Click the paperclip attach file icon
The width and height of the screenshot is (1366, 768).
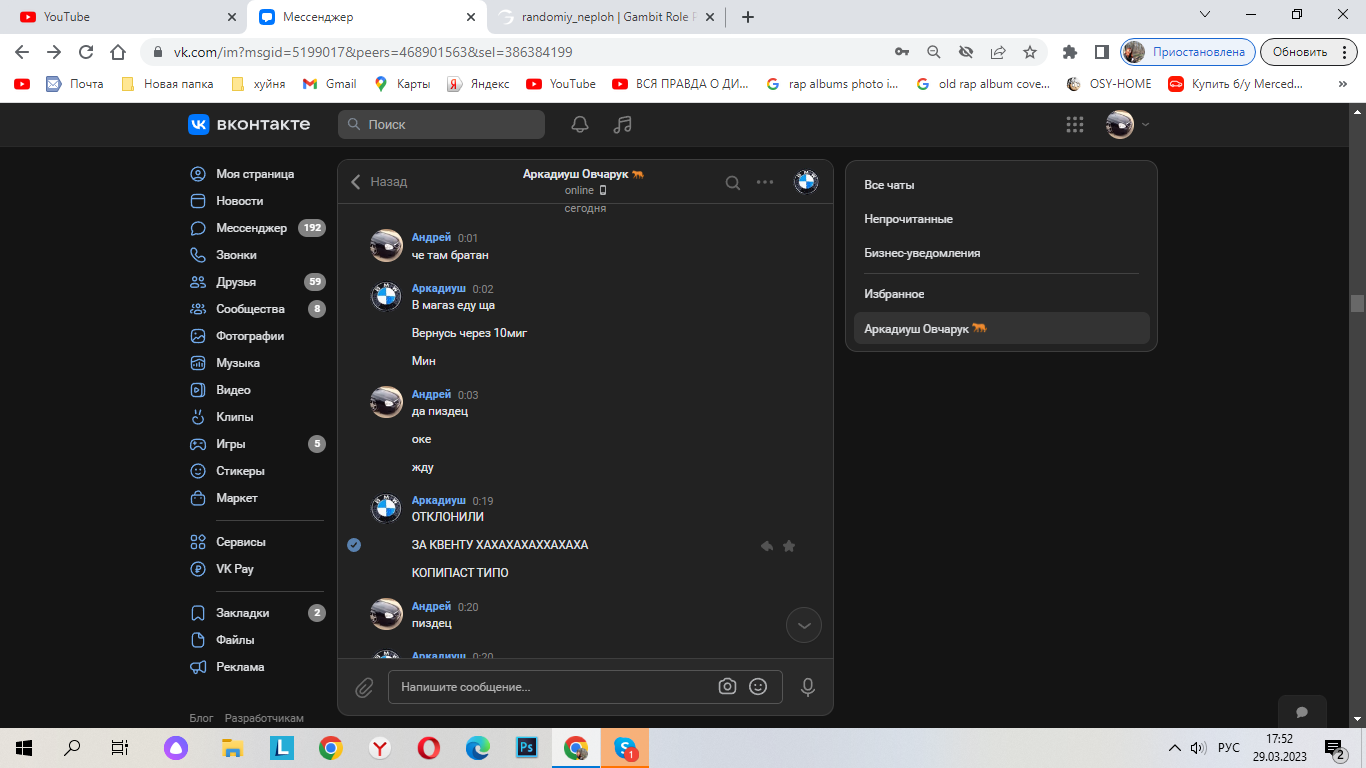click(364, 687)
